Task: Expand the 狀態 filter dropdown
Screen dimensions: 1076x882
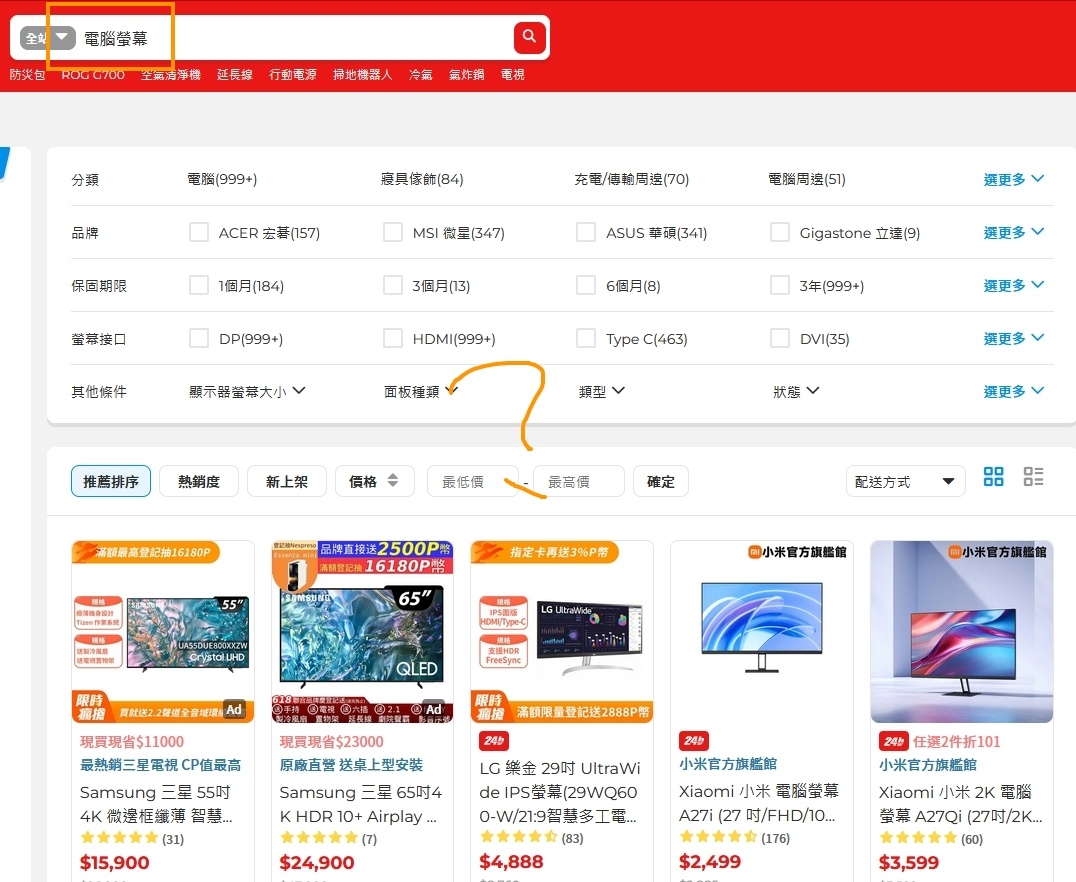Action: tap(796, 391)
